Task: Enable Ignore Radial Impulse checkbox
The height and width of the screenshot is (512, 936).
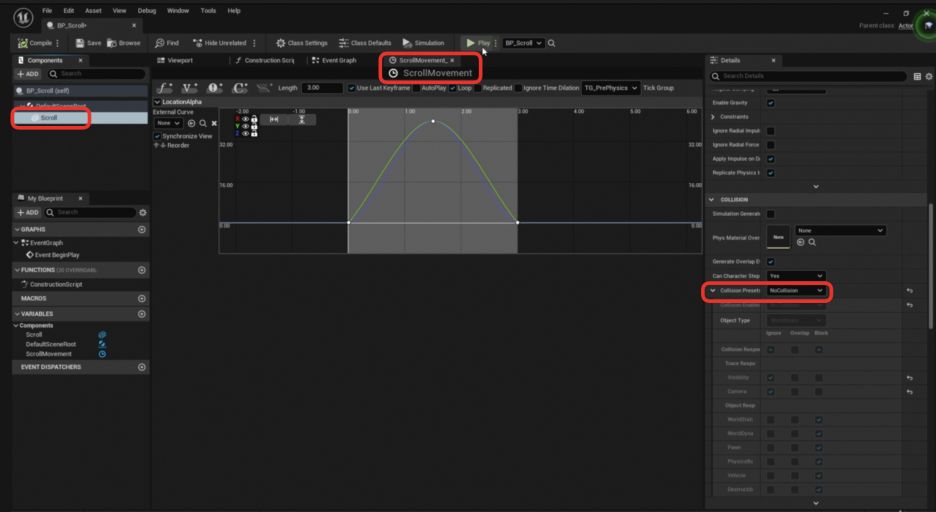Action: click(771, 131)
